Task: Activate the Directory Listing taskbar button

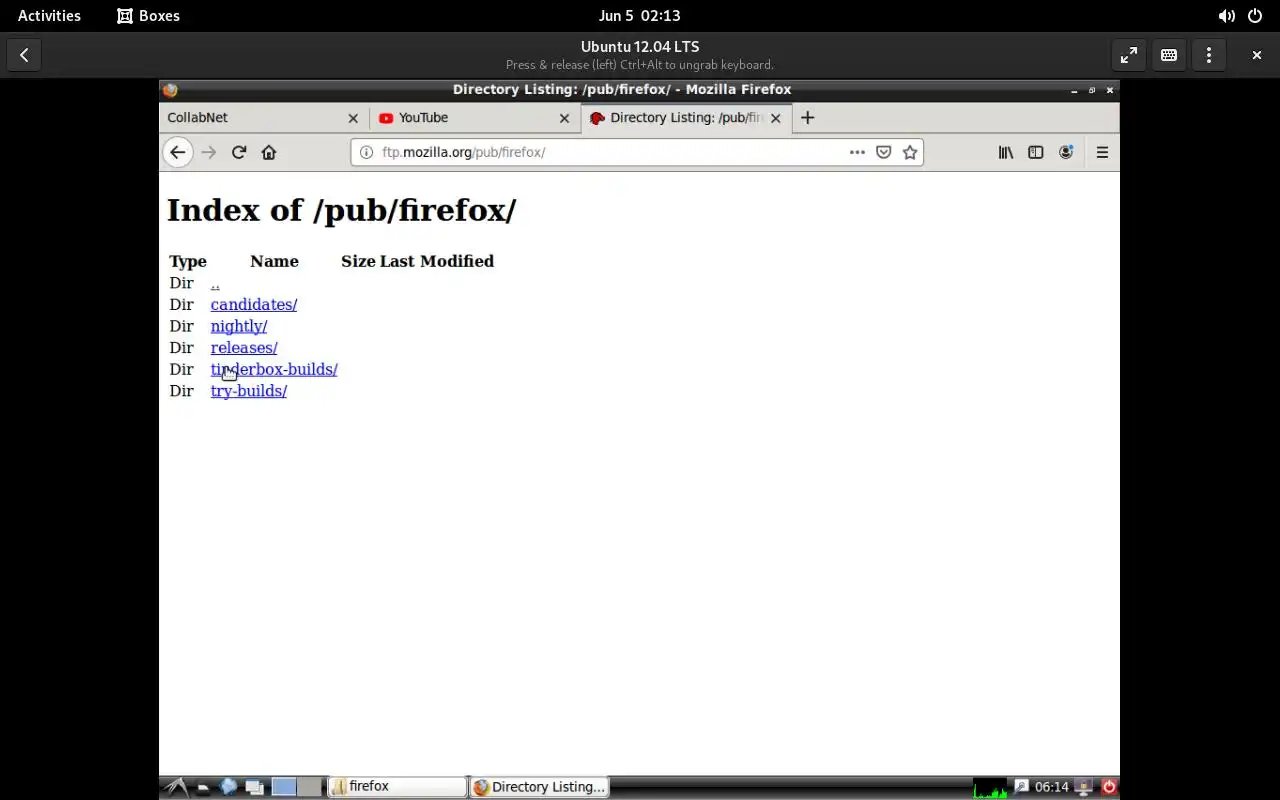Action: tap(540, 787)
